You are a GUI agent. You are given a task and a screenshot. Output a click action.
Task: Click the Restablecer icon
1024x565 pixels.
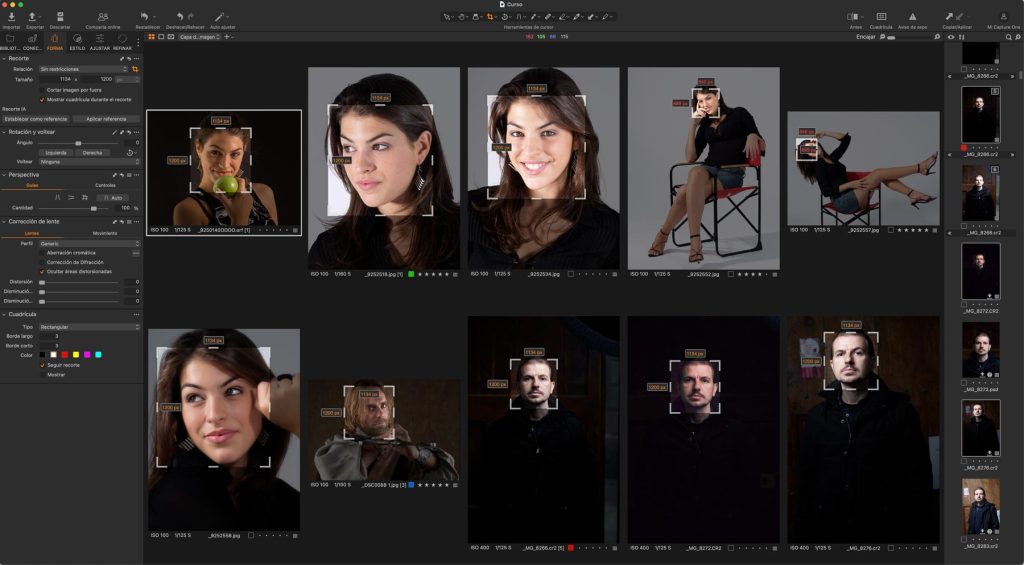pyautogui.click(x=145, y=16)
